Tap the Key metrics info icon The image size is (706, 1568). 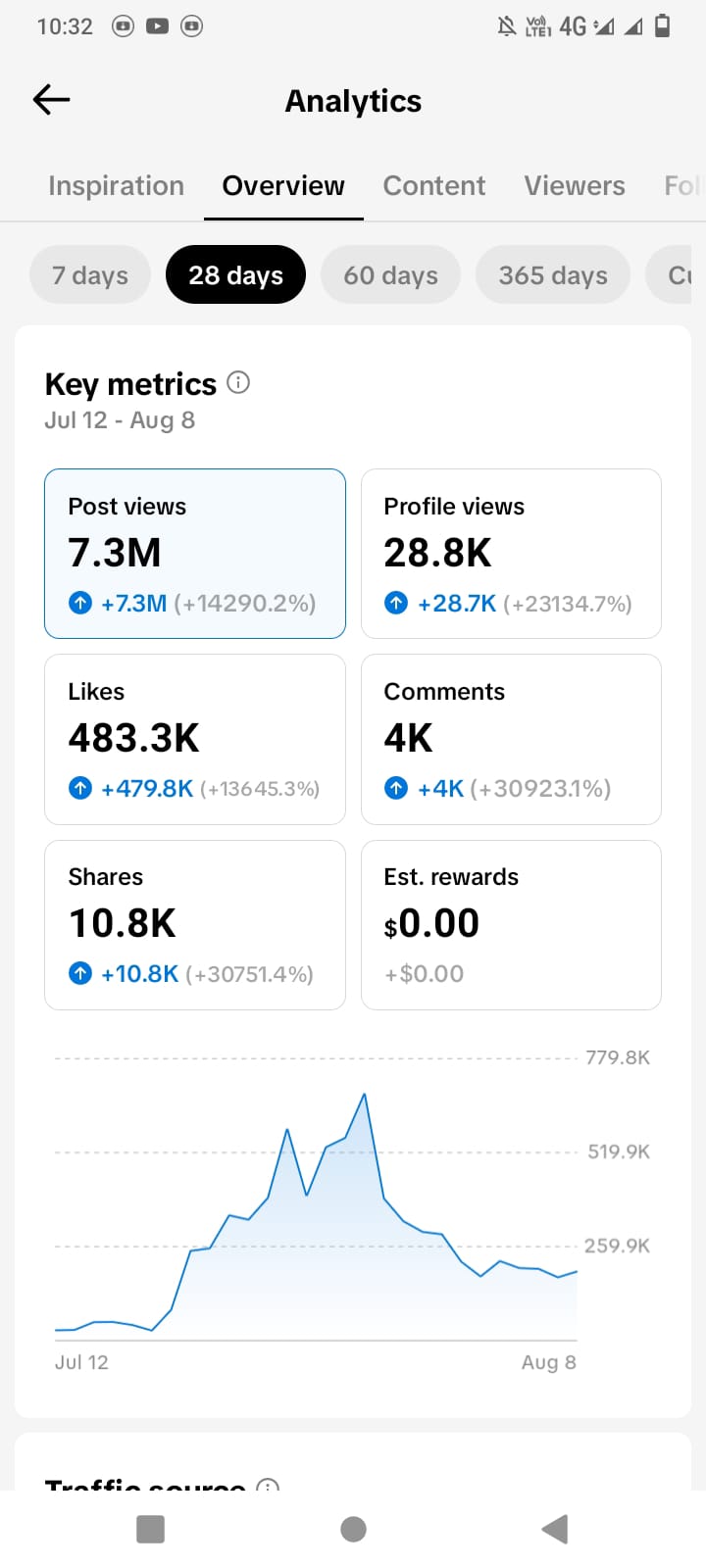click(238, 382)
